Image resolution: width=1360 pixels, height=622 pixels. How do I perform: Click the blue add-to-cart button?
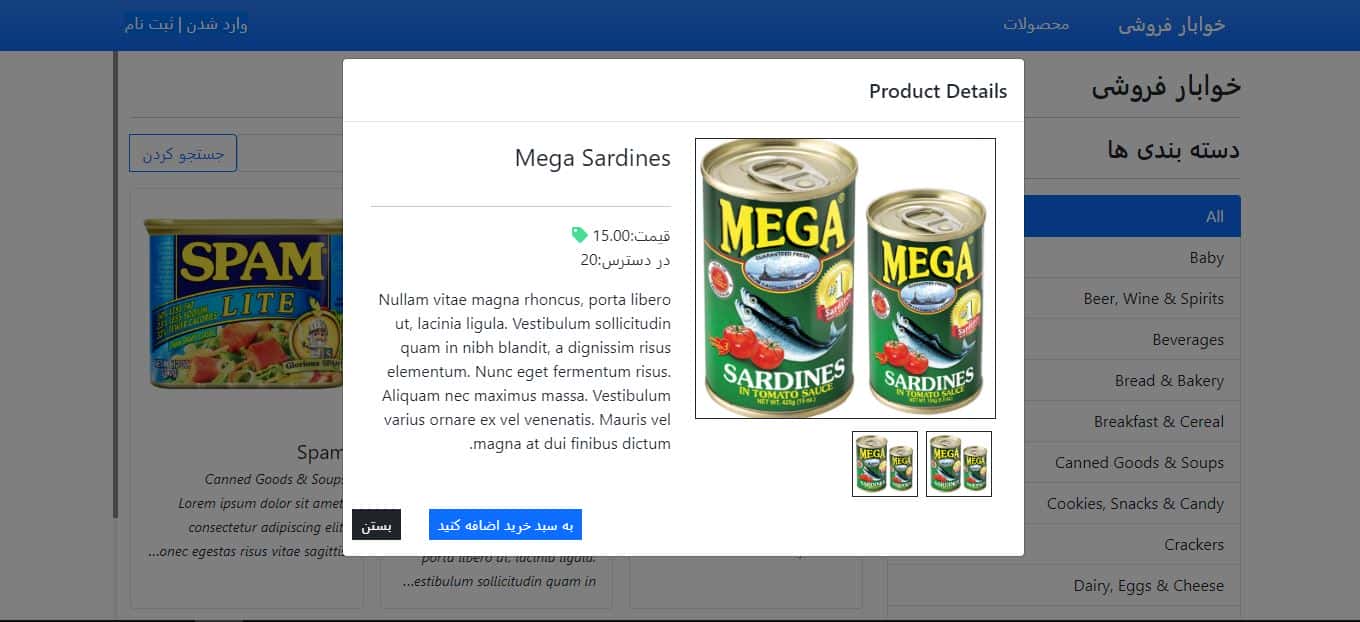pos(505,525)
